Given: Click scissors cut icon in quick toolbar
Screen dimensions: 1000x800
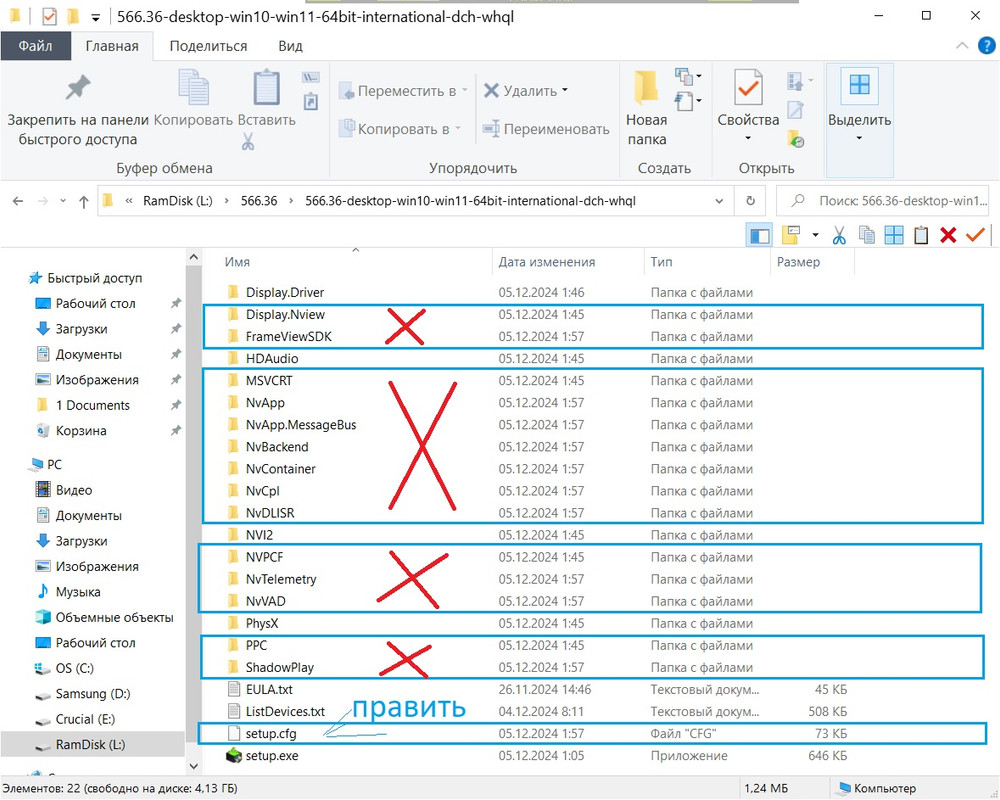Looking at the screenshot, I should [839, 235].
